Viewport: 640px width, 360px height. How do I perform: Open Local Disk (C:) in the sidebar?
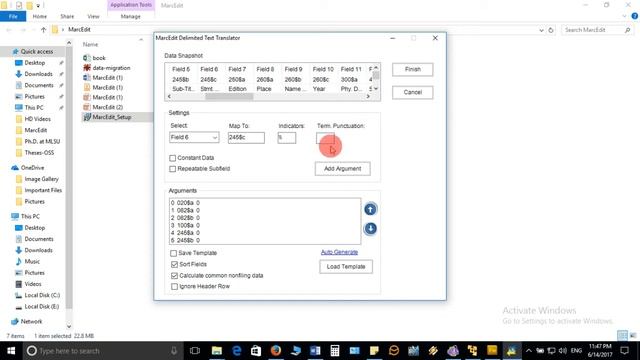pos(42,295)
